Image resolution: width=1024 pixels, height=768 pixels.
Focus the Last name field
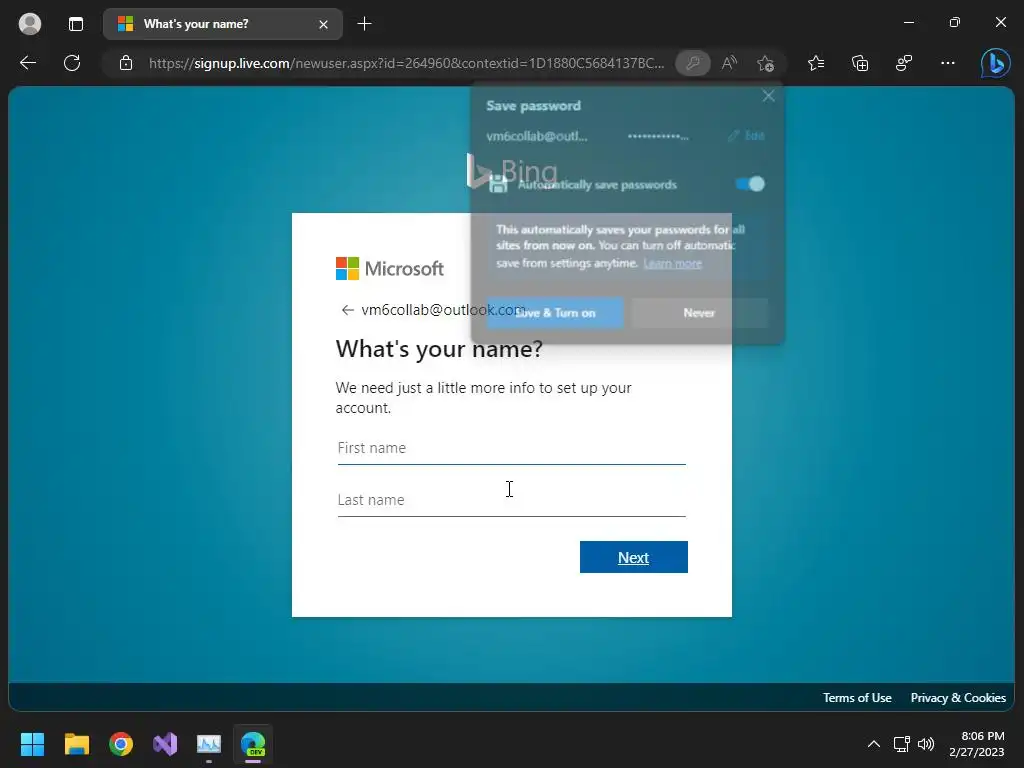pos(511,500)
